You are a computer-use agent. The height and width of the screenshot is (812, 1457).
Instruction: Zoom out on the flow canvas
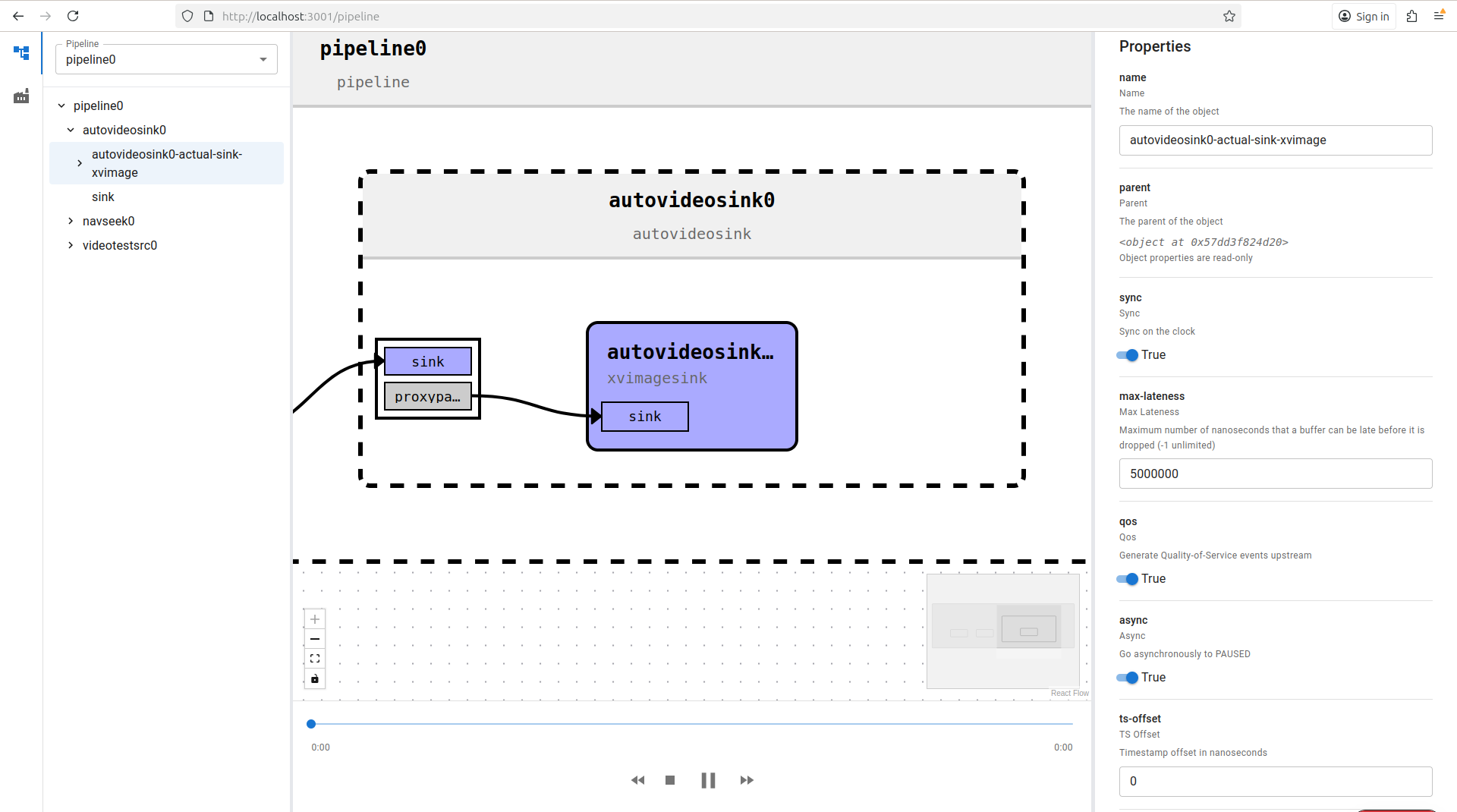coord(315,639)
